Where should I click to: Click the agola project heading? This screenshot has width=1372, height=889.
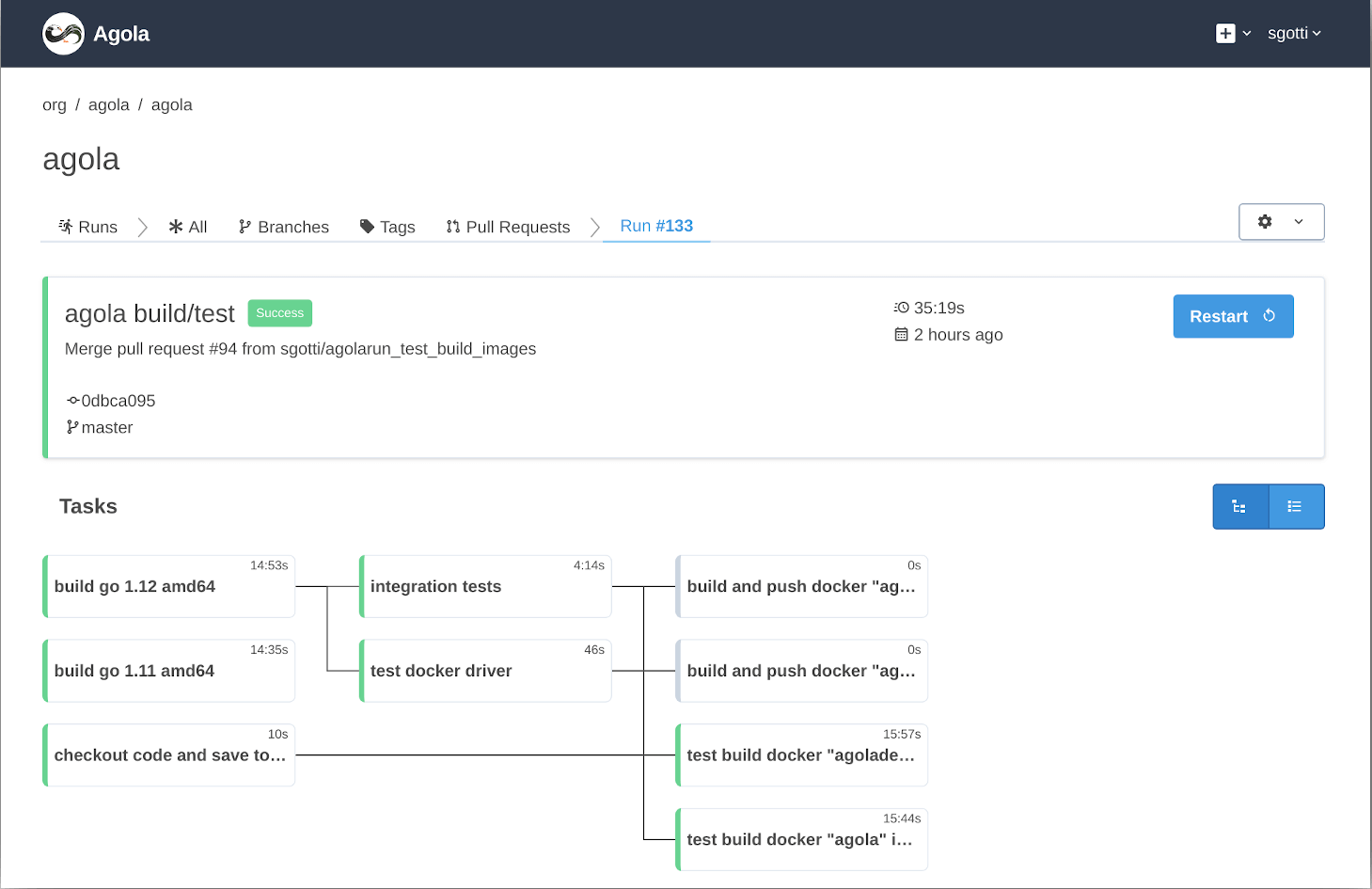tap(81, 160)
